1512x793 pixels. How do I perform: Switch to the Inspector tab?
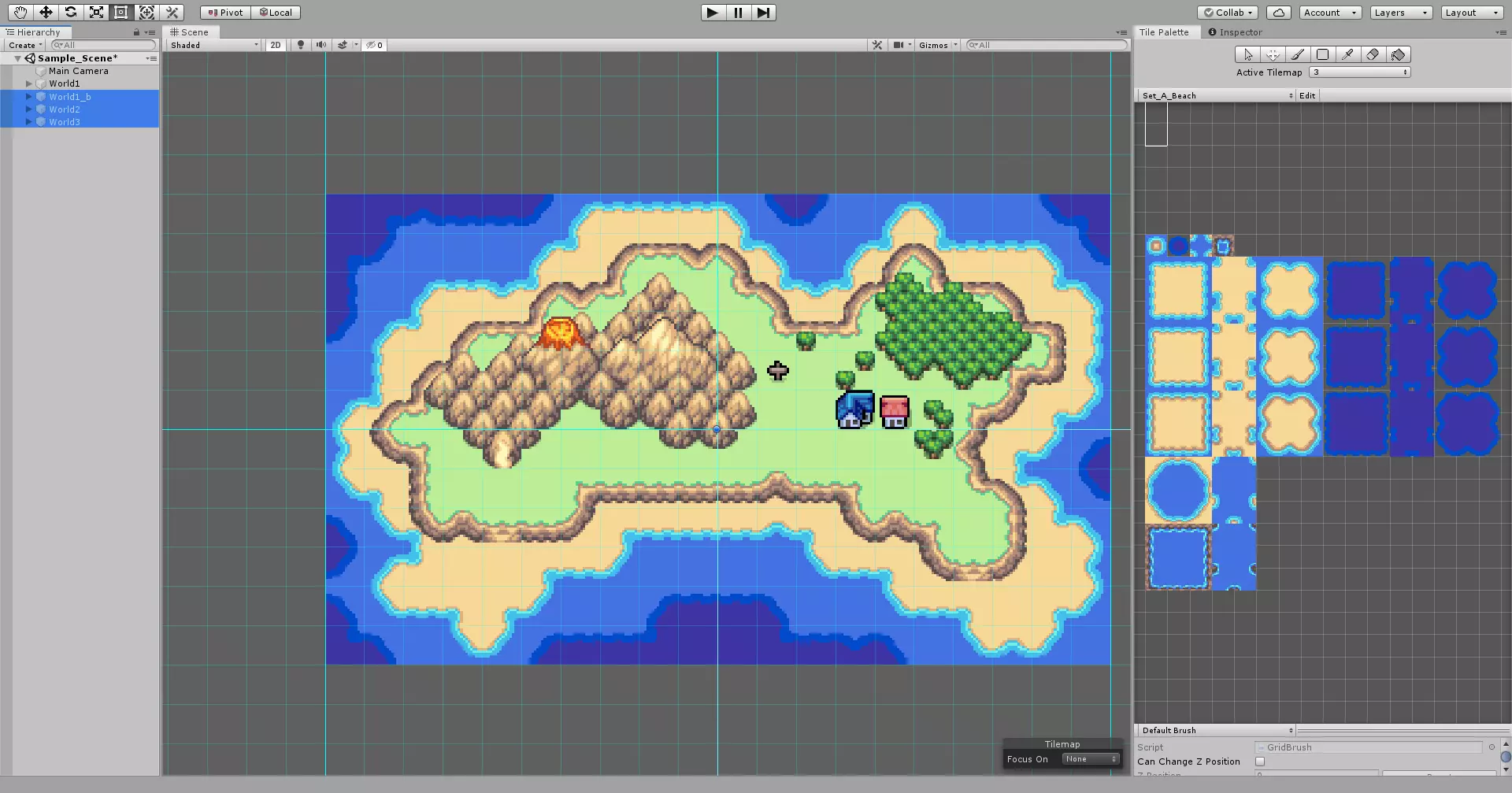(1235, 32)
